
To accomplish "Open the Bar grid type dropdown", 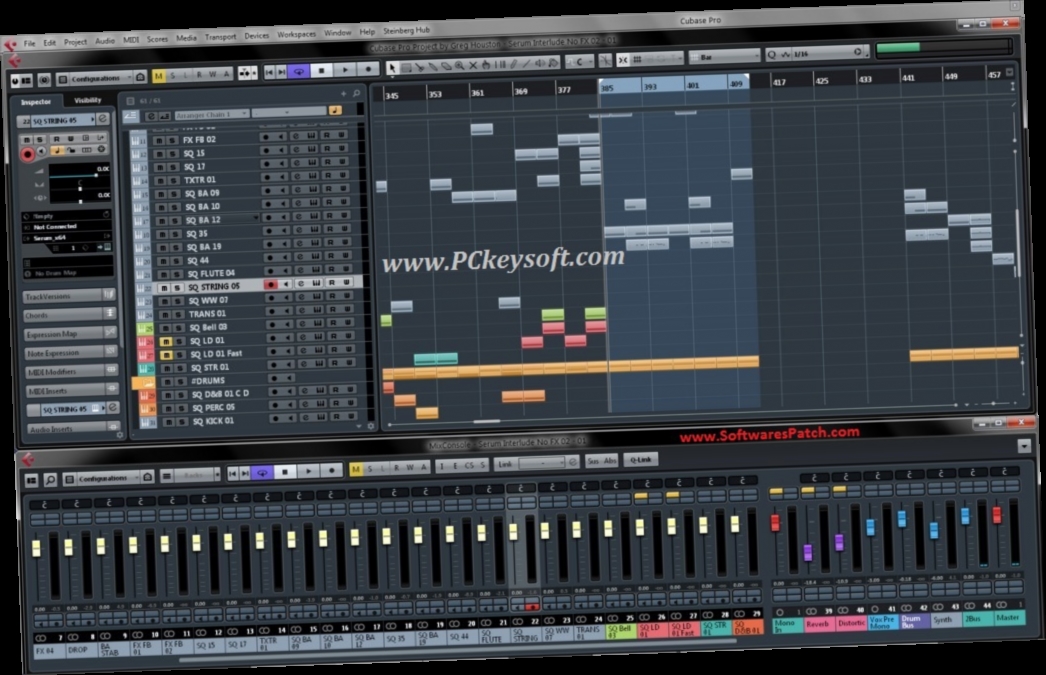I will pyautogui.click(x=724, y=57).
